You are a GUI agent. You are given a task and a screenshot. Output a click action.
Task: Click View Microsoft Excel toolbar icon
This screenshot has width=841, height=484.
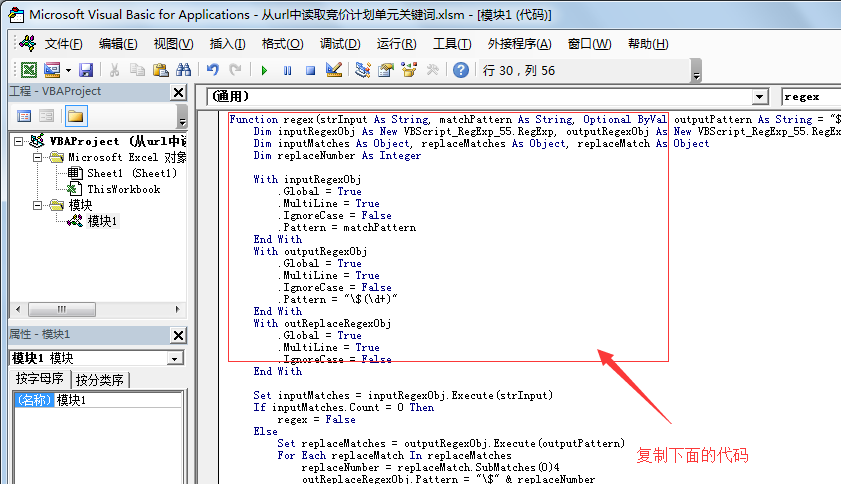click(x=28, y=70)
